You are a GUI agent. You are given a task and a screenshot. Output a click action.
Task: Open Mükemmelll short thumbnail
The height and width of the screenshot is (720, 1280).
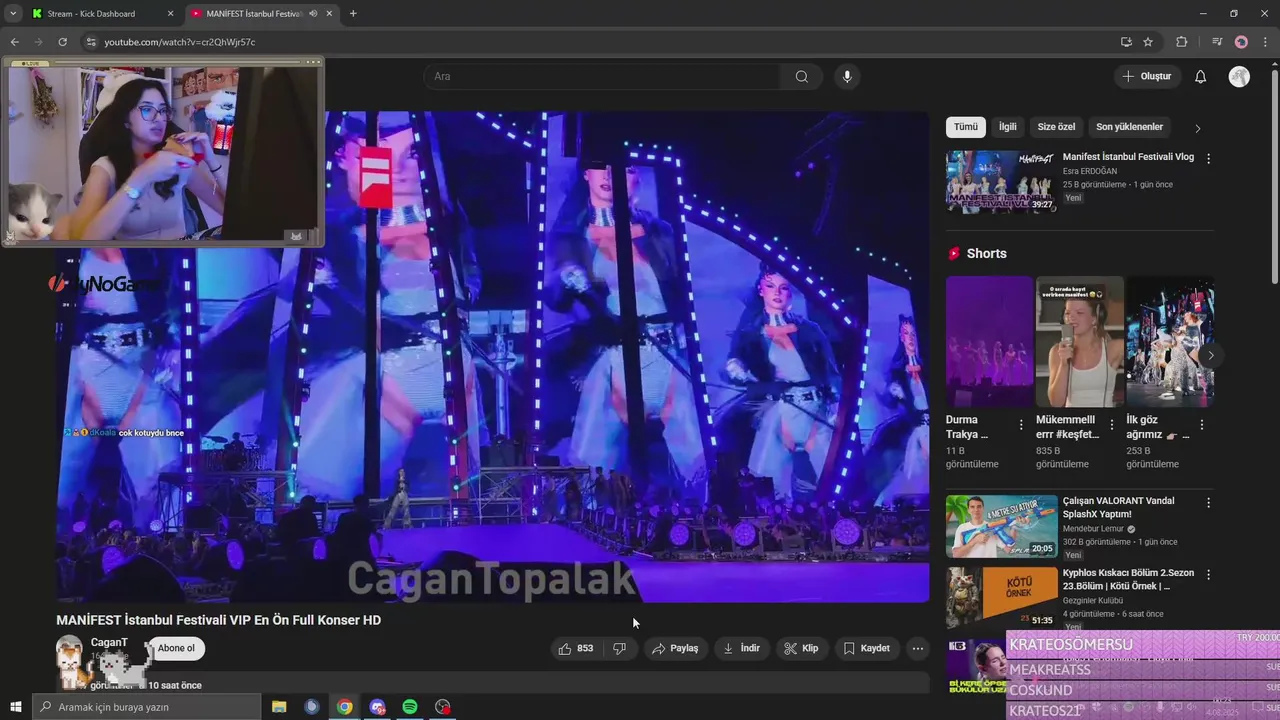[1079, 342]
